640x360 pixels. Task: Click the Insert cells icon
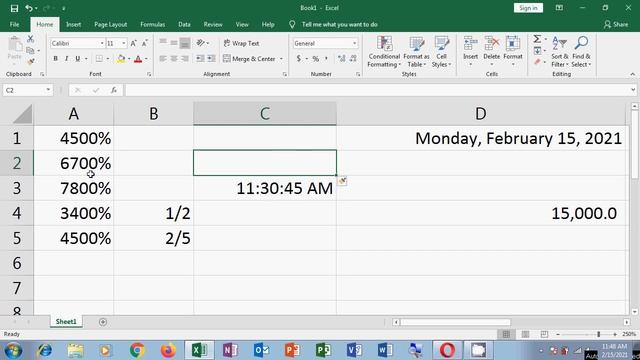pyautogui.click(x=470, y=43)
